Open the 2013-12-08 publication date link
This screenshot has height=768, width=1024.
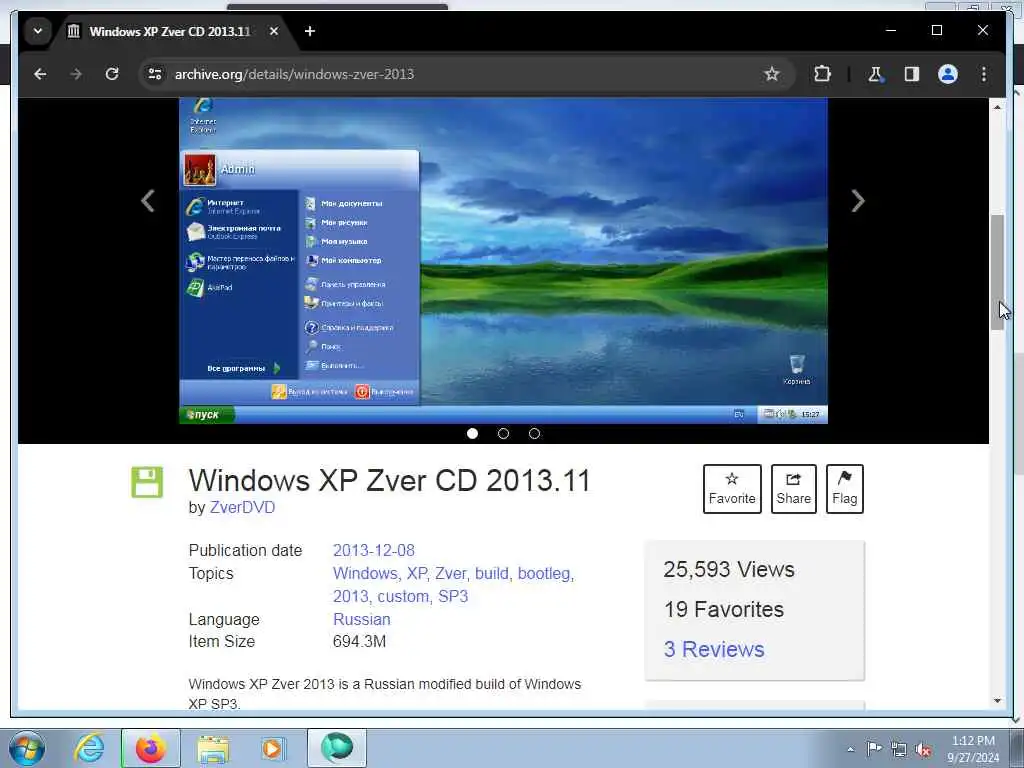click(374, 551)
